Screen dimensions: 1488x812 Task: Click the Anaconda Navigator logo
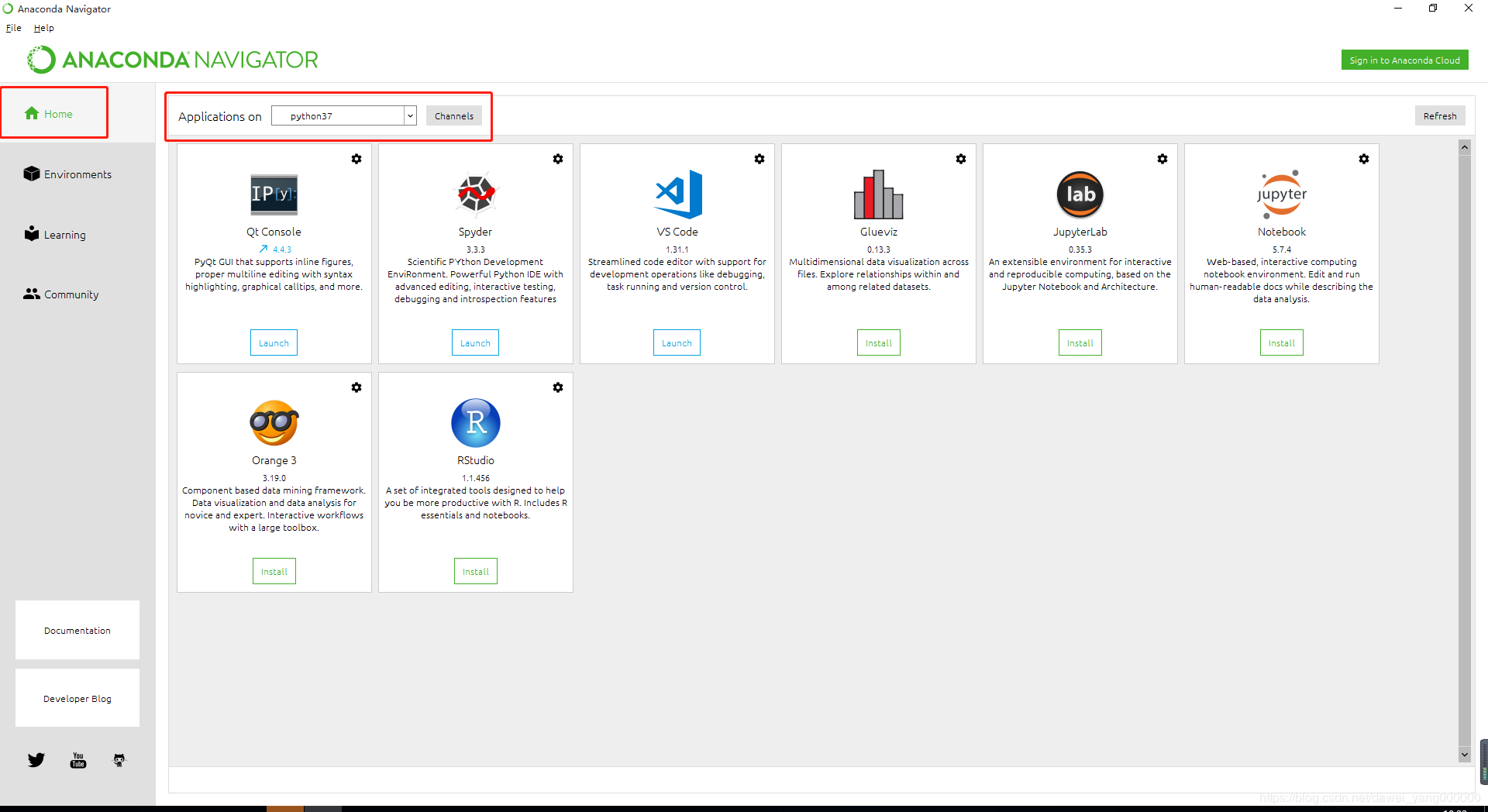coord(173,60)
